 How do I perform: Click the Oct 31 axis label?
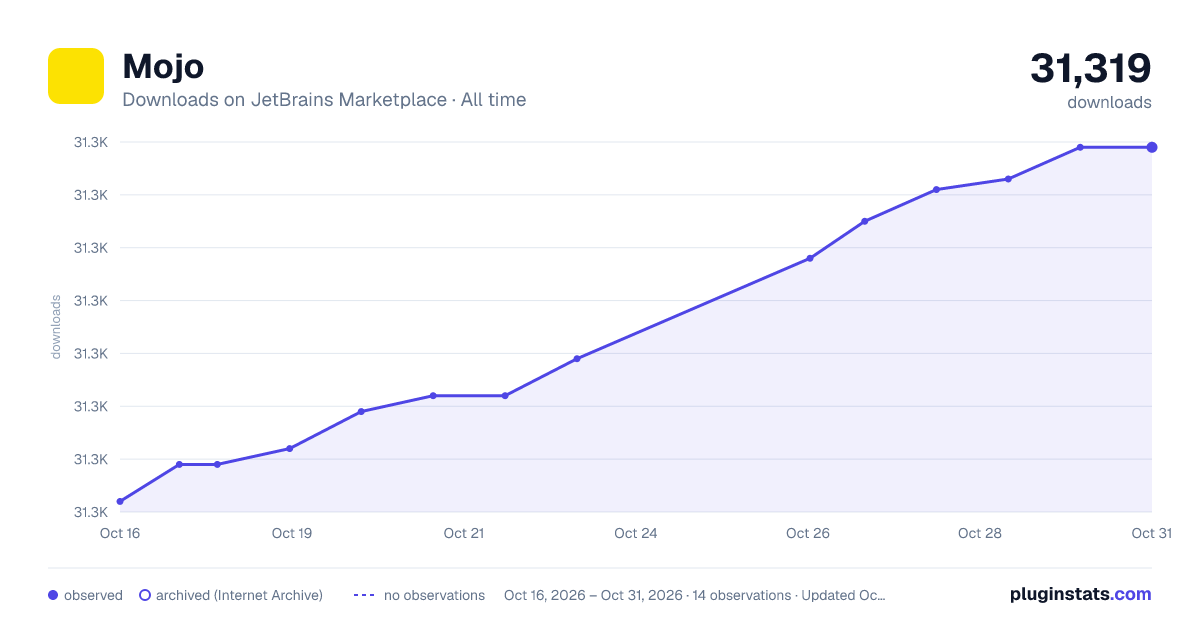tap(1152, 533)
